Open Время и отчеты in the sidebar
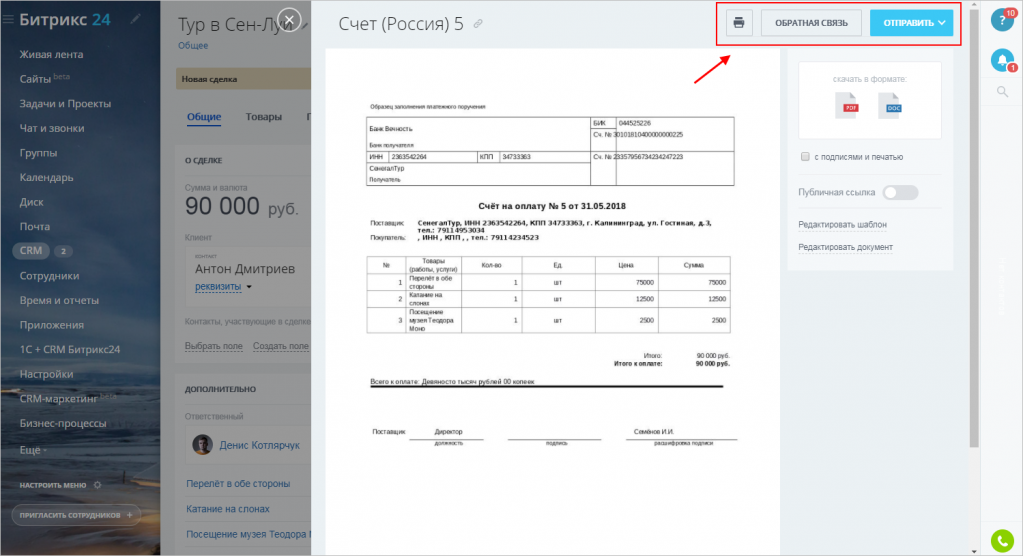This screenshot has width=1023, height=556. tap(59, 301)
